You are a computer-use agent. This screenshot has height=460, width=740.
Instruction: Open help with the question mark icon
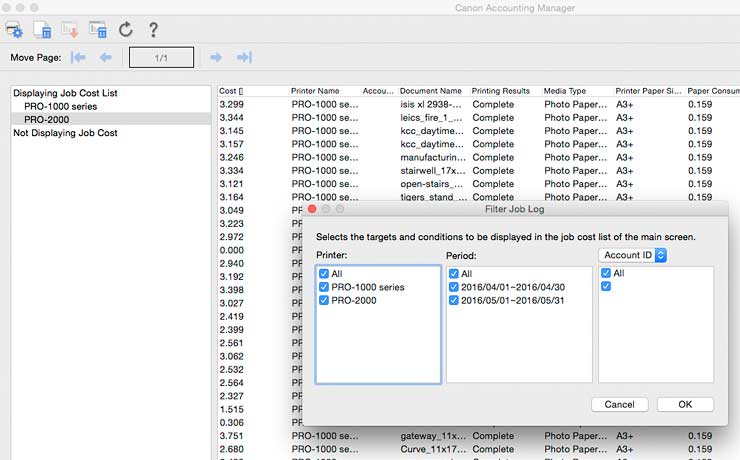[x=153, y=30]
